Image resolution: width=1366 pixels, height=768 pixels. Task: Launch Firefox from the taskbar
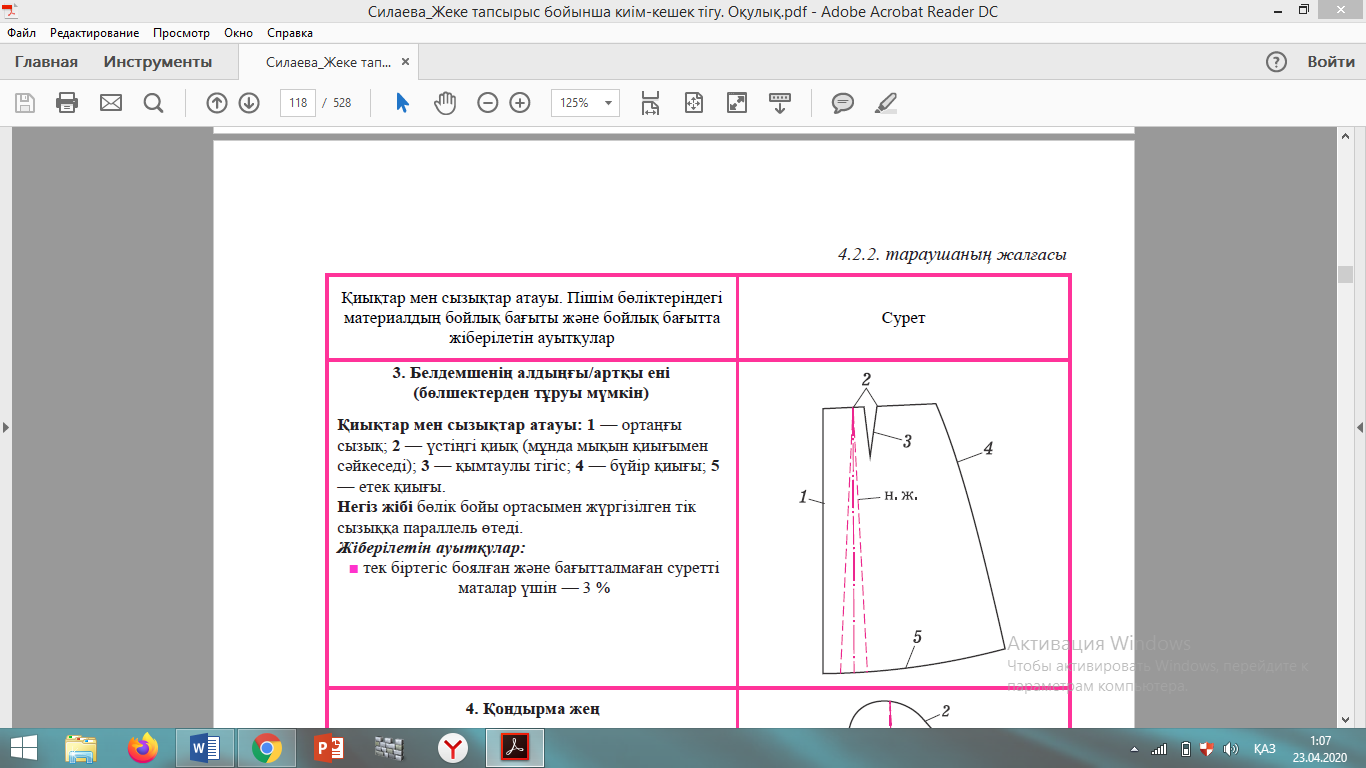(143, 747)
